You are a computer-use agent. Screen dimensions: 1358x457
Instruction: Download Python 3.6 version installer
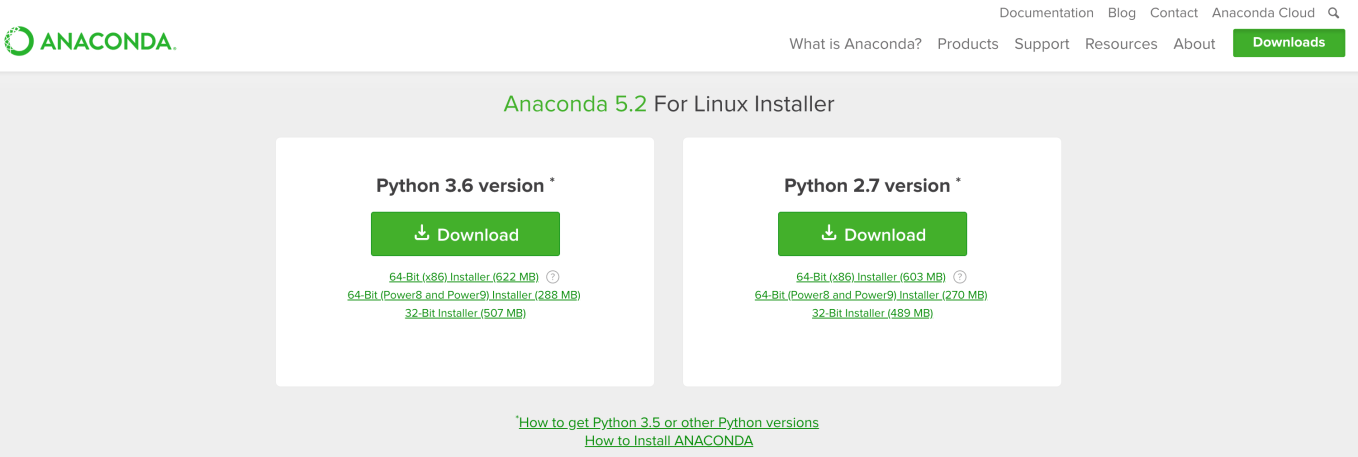click(465, 234)
